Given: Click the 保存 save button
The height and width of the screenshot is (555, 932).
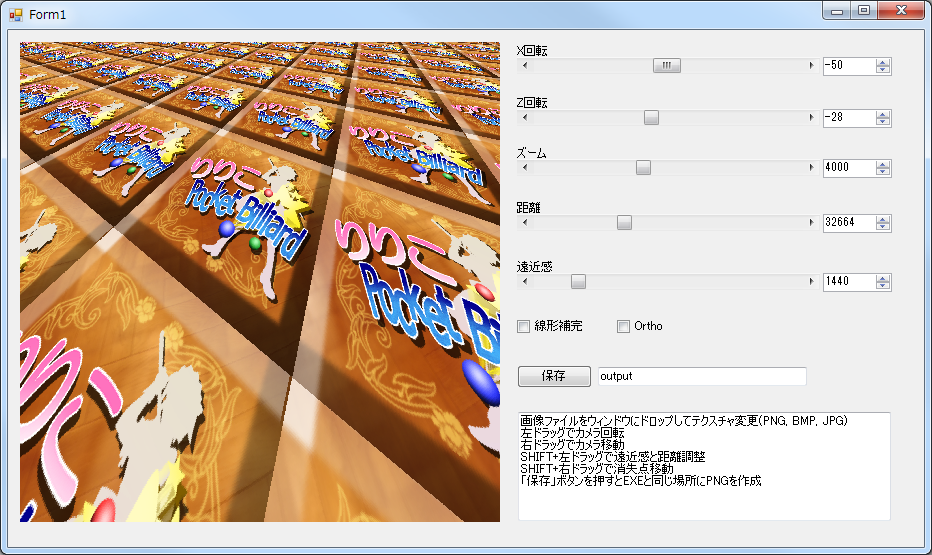Looking at the screenshot, I should coord(554,376).
